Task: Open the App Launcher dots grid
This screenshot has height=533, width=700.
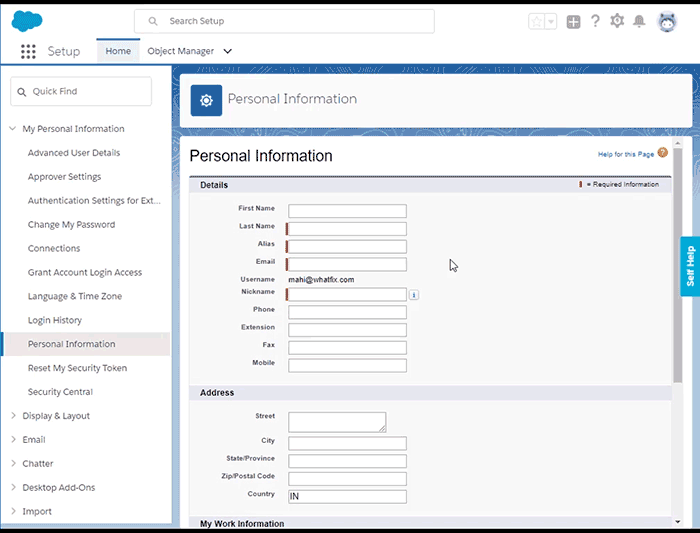Action: (28, 51)
